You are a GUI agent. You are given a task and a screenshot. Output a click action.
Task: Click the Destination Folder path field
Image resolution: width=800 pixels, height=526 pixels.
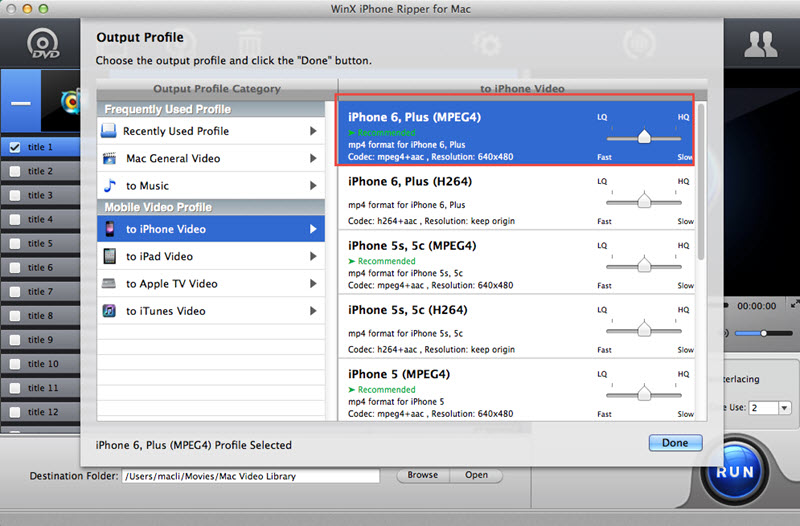click(x=251, y=476)
